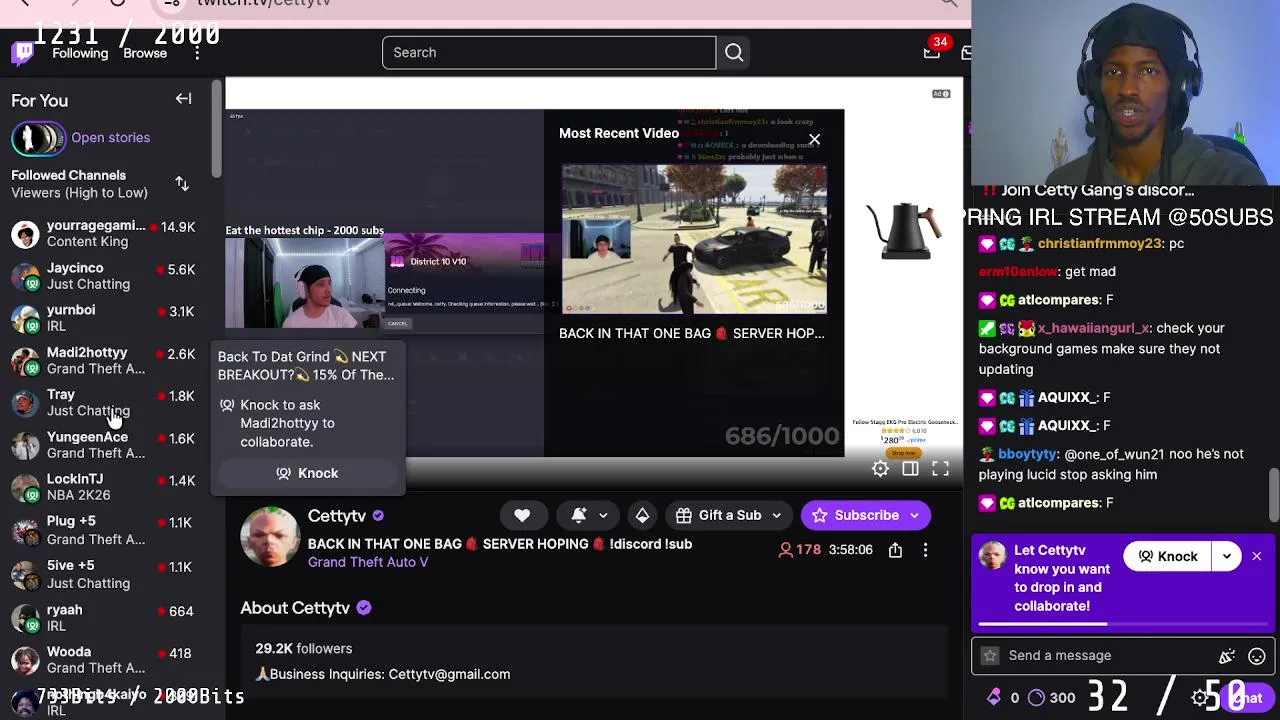This screenshot has width=1280, height=720.
Task: Click the Most Recent Video thumbnail
Action: coord(694,240)
